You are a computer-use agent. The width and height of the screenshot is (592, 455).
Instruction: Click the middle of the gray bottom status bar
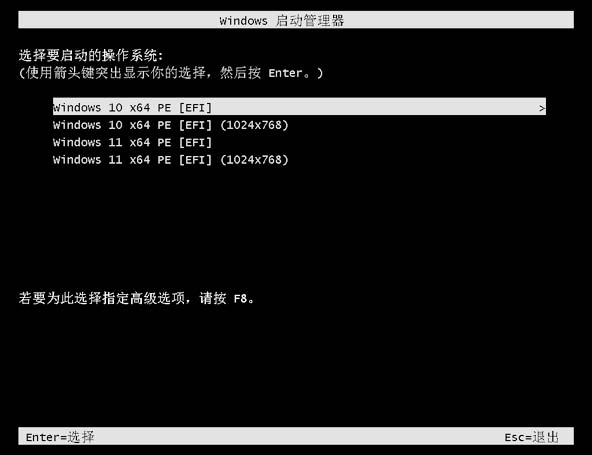click(x=296, y=436)
